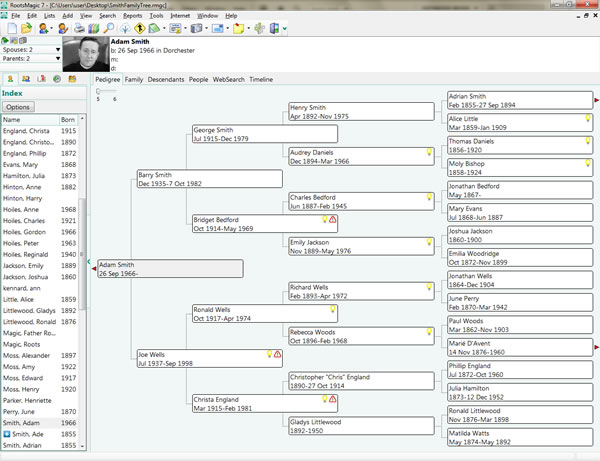
Task: Click Adam Smith's photo thumbnail
Action: point(86,54)
